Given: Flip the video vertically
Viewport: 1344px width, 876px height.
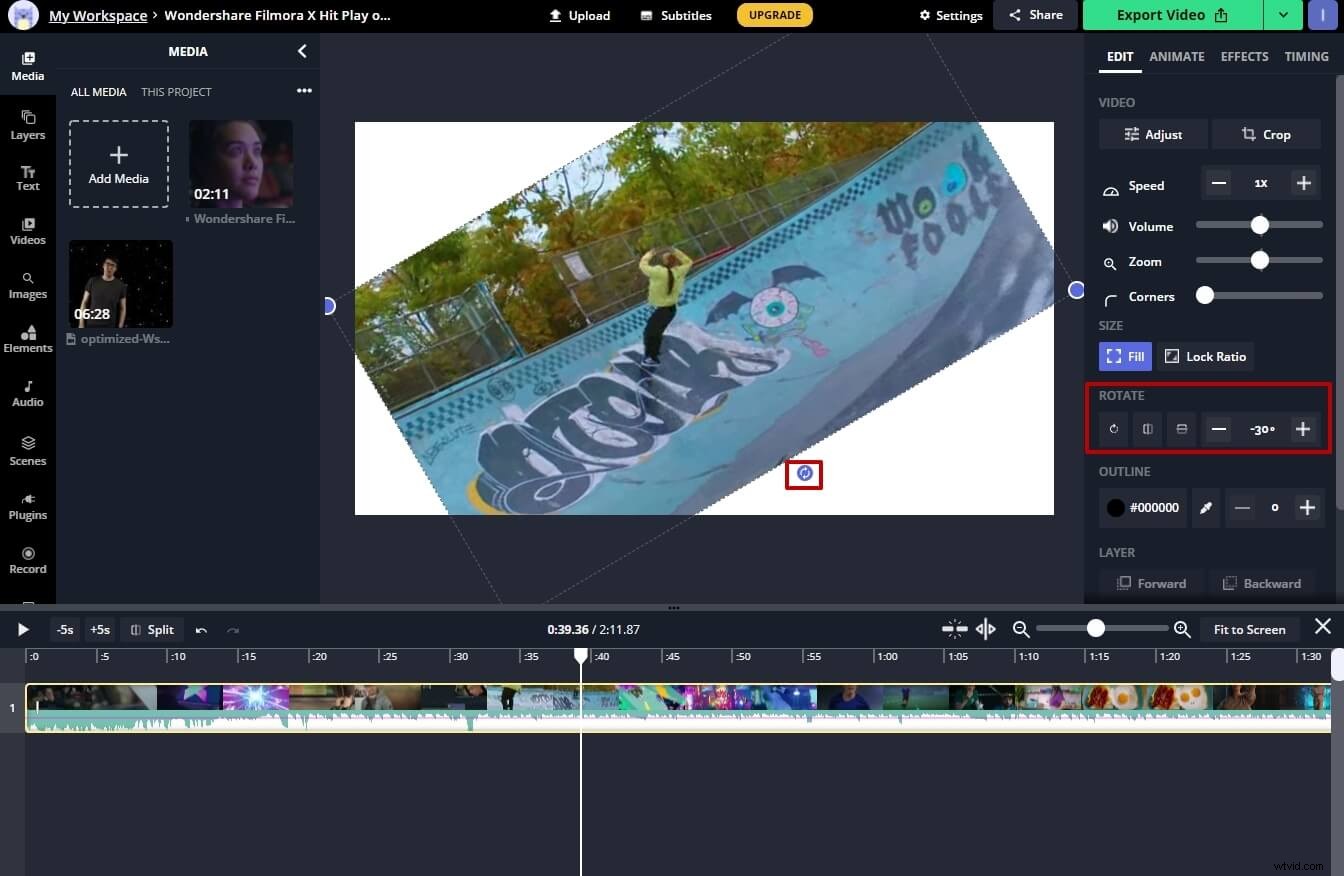Looking at the screenshot, I should [1181, 429].
